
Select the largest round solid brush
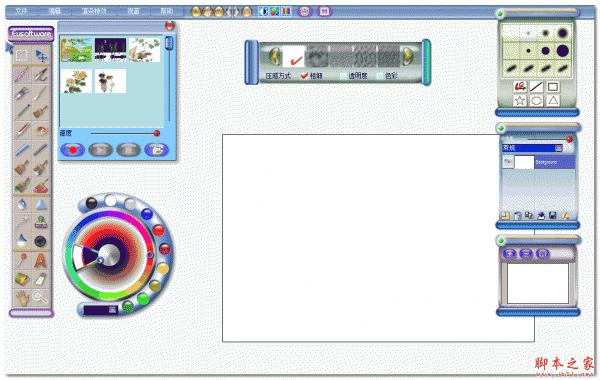[x=562, y=51]
